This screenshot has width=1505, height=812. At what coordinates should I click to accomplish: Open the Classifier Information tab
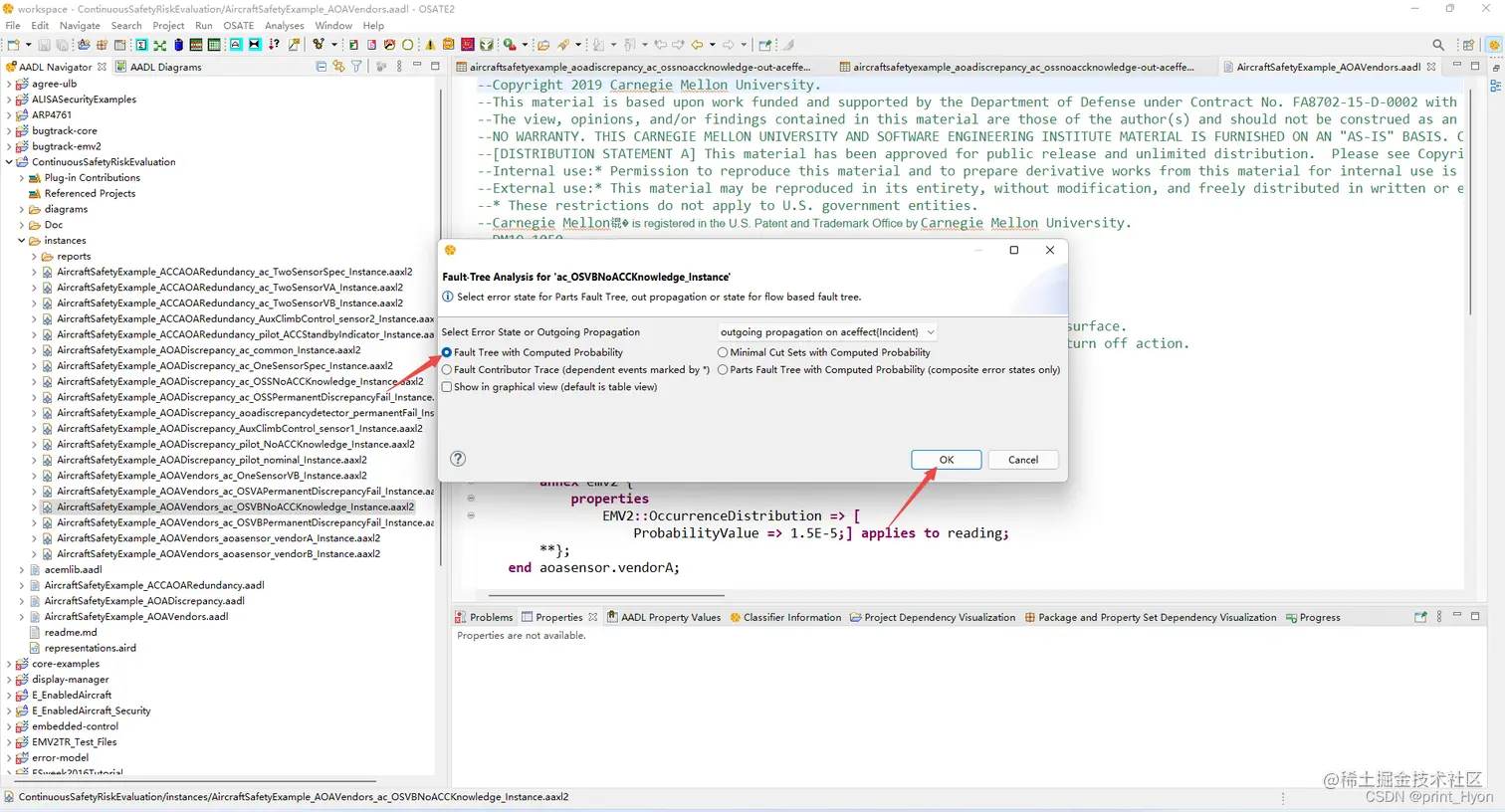785,617
